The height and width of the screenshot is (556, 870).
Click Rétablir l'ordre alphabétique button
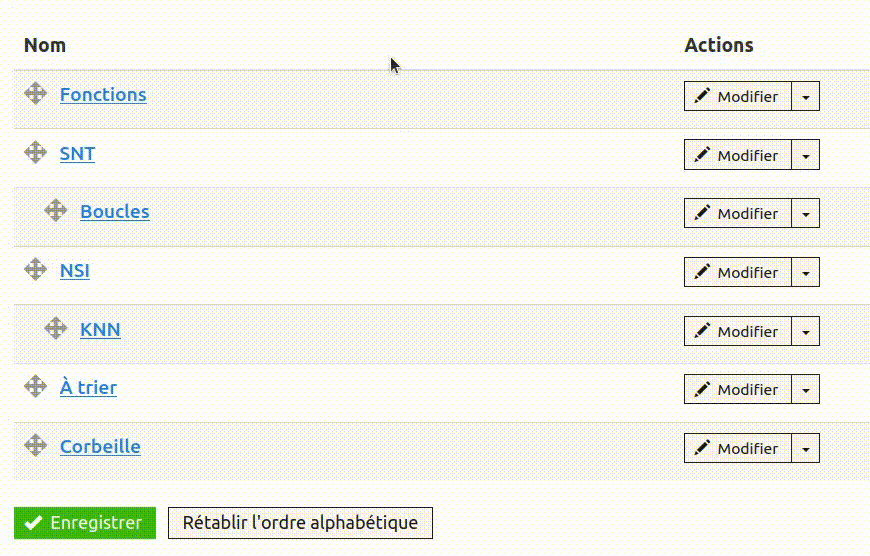300,523
